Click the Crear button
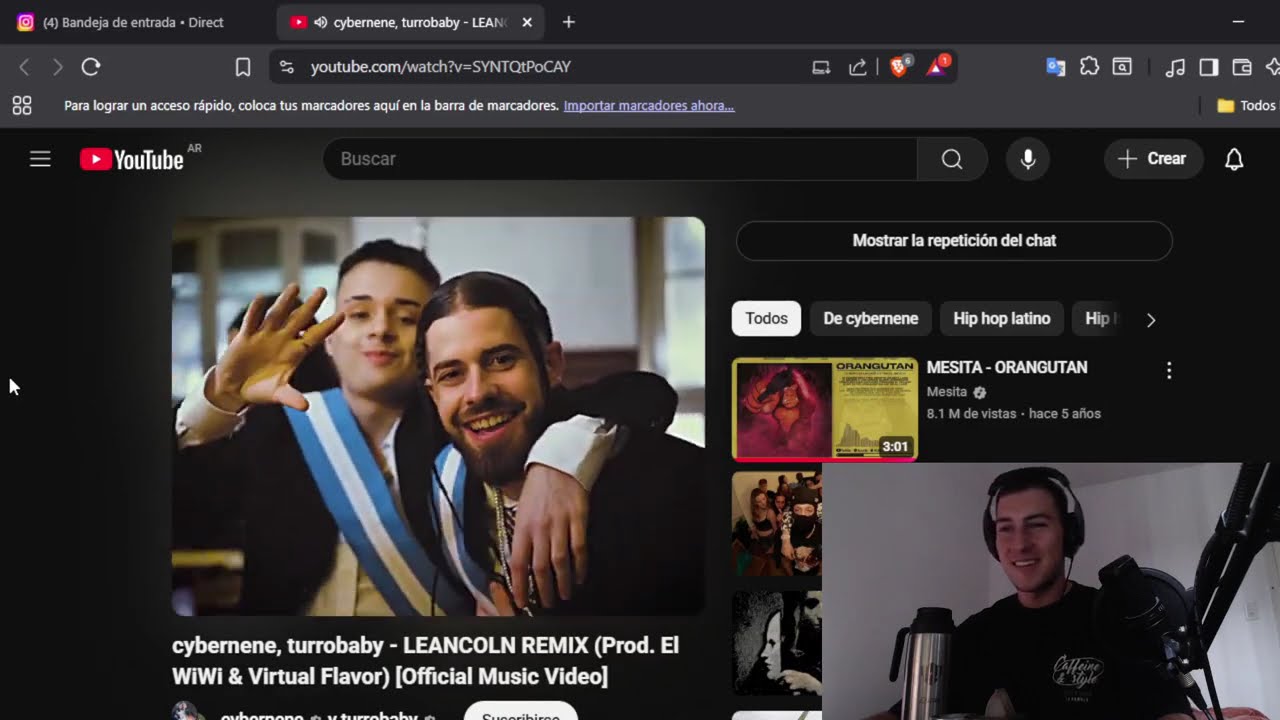Viewport: 1280px width, 720px height. 1153,159
